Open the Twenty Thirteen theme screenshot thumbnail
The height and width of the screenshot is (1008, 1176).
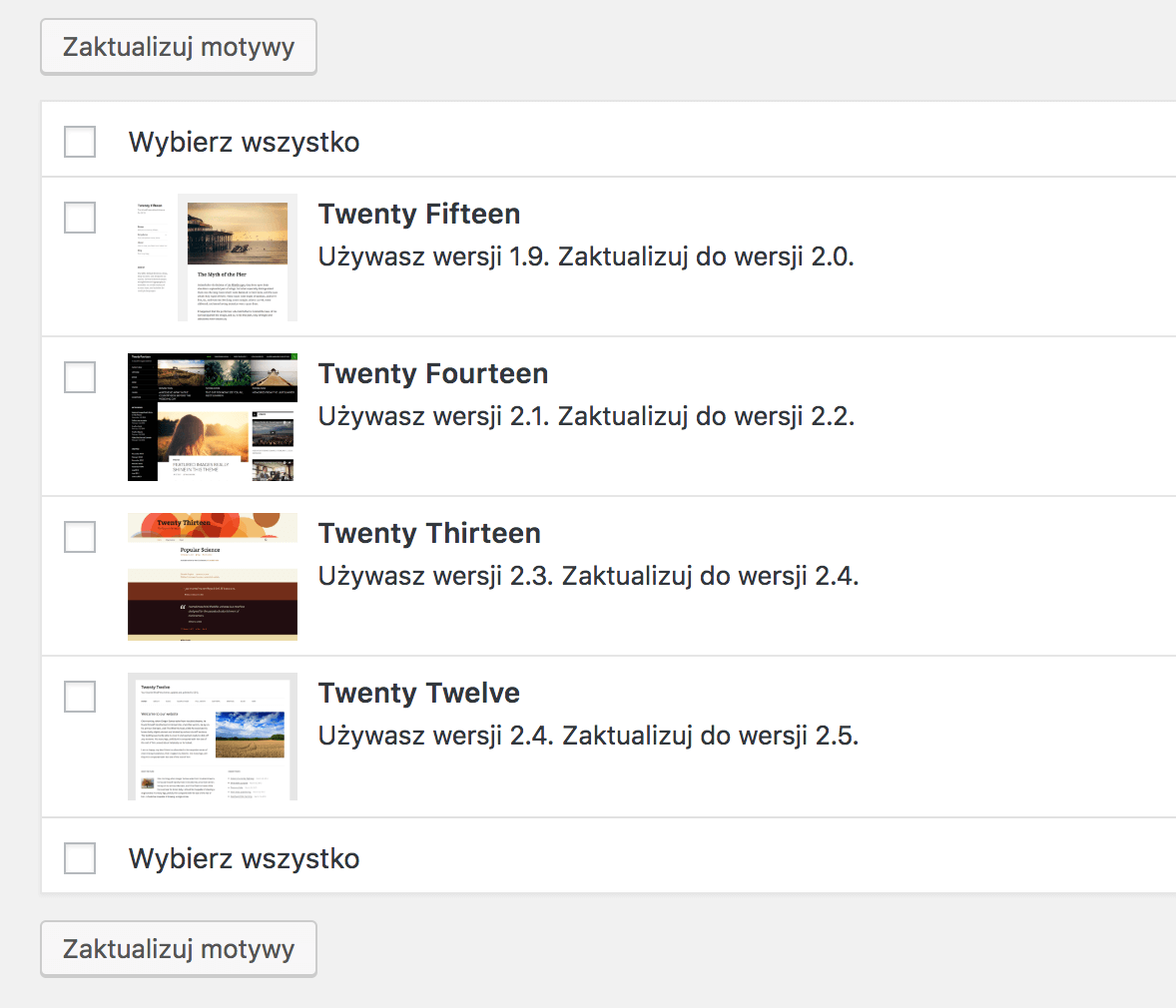pos(213,577)
